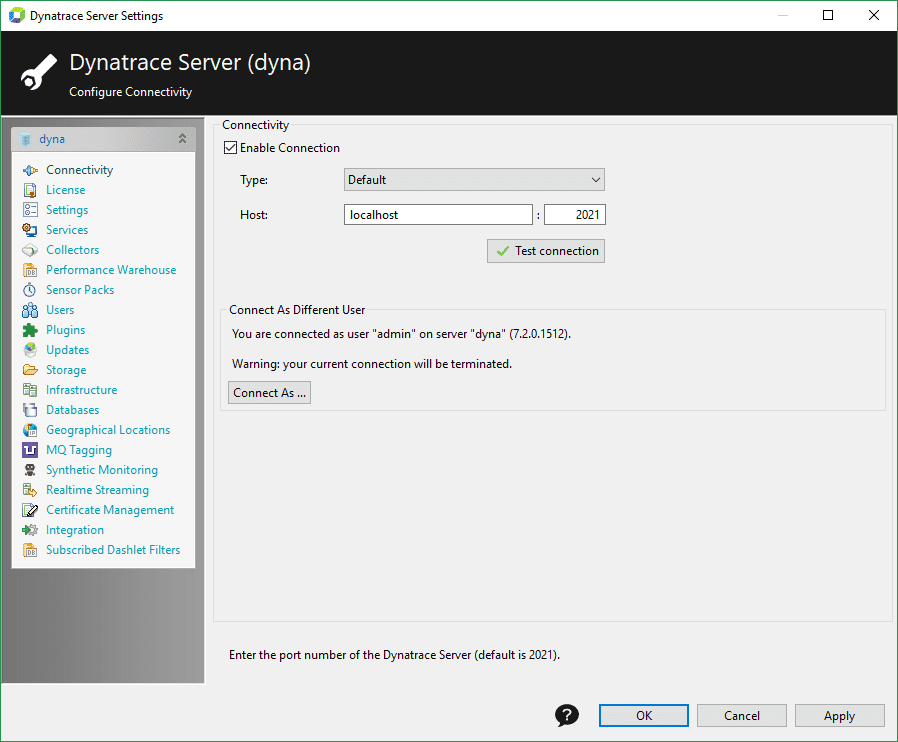Click the Storage folder icon
This screenshot has width=898, height=742.
(x=30, y=370)
